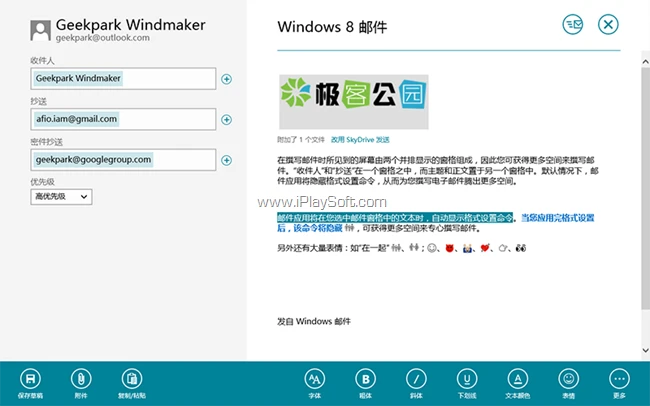Open the 文本颜色 text color picker
The width and height of the screenshot is (650, 406).
pos(518,379)
